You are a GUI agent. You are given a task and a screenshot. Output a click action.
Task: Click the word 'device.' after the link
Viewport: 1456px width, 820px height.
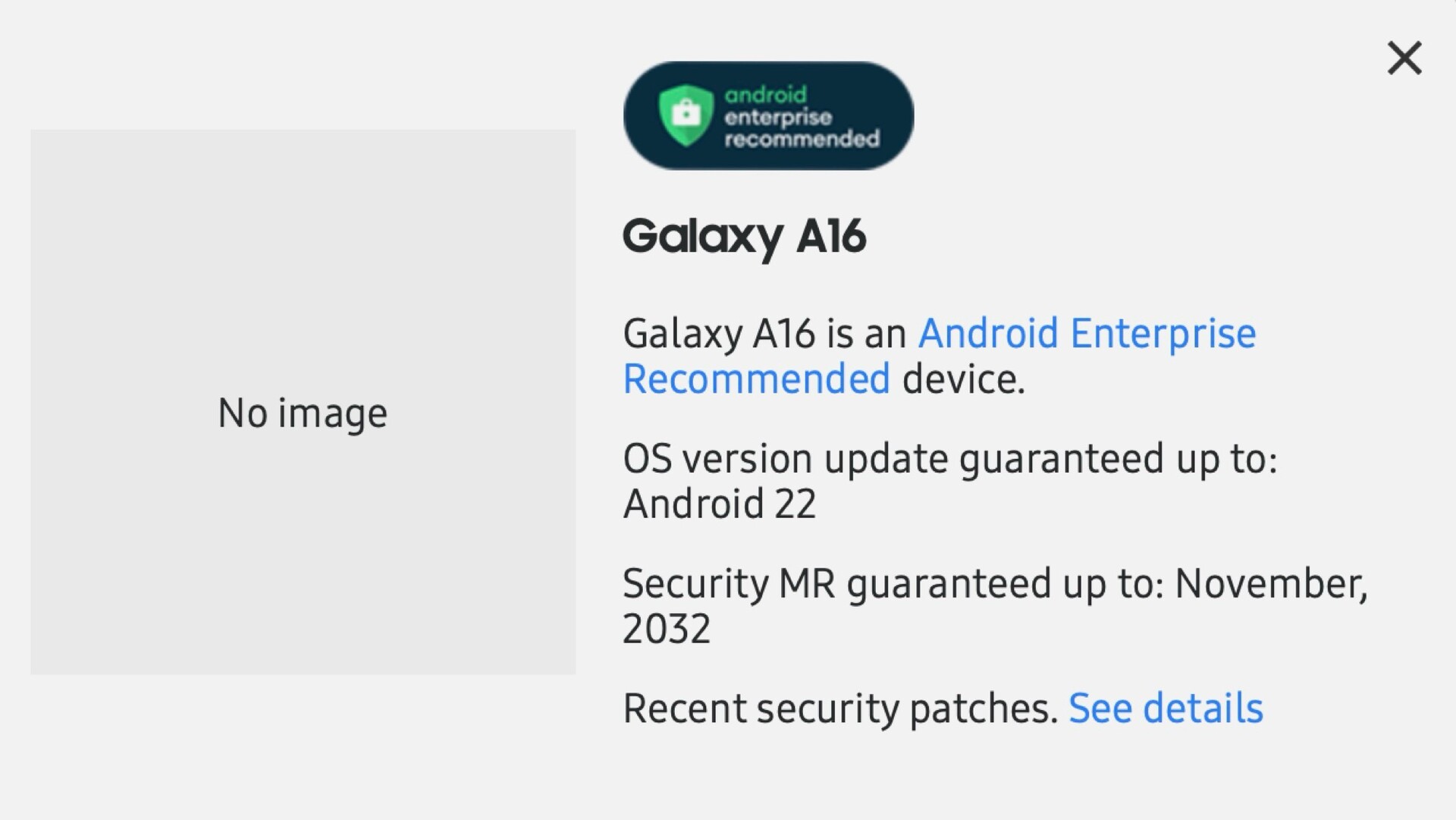[963, 379]
